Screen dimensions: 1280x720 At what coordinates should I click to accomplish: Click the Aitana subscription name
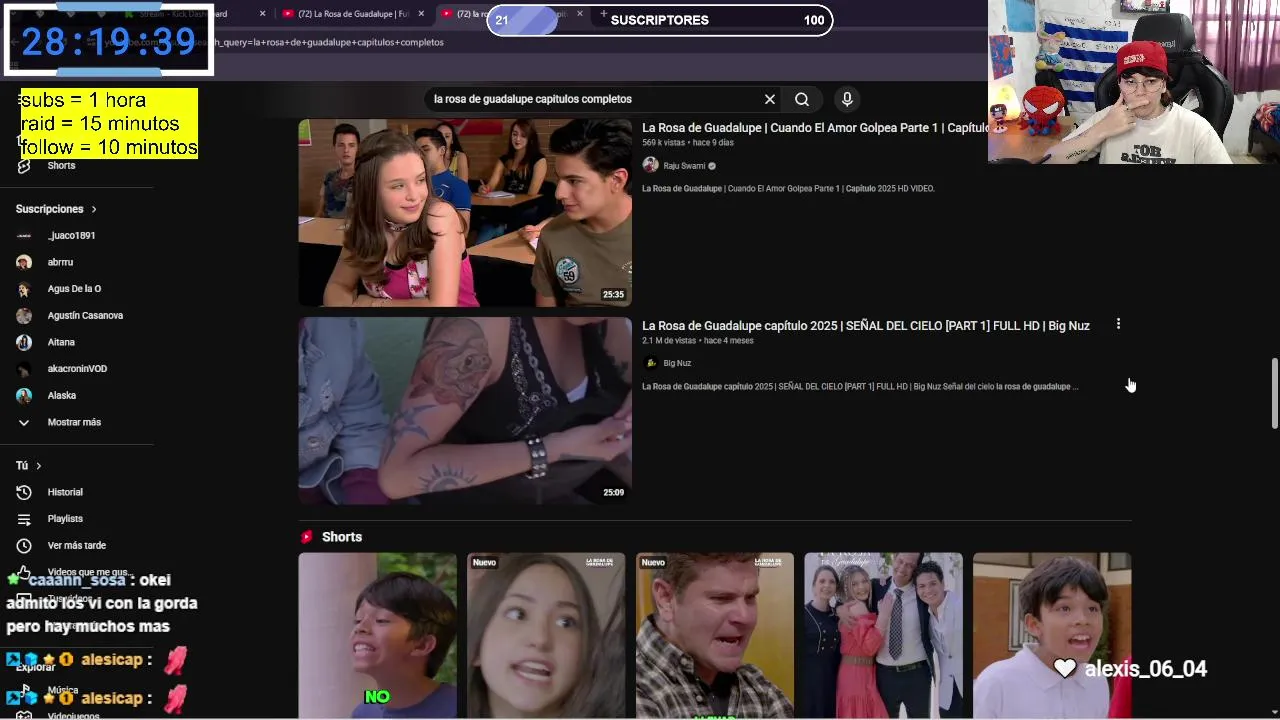[x=61, y=342]
